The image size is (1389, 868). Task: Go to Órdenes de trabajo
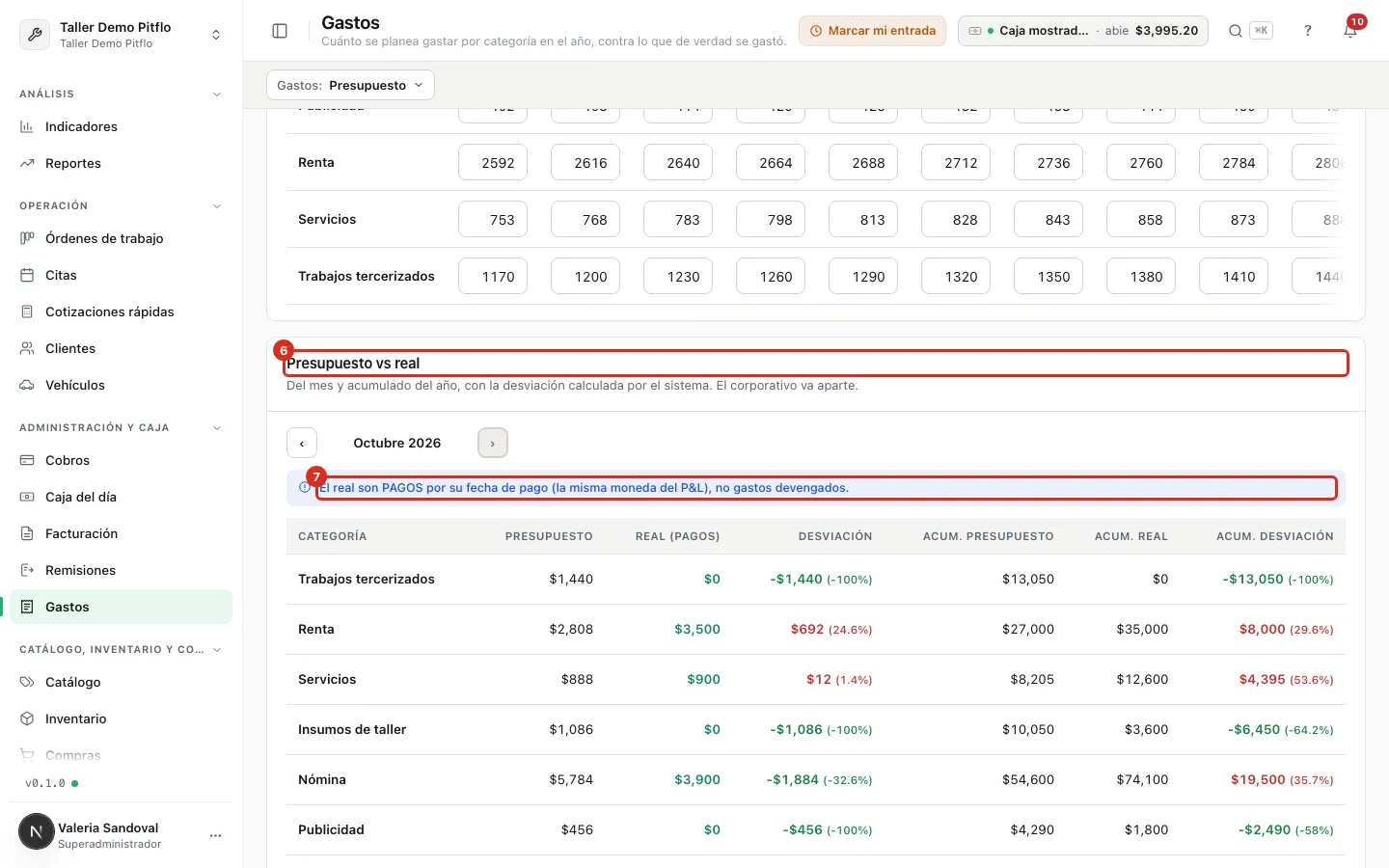(x=122, y=238)
